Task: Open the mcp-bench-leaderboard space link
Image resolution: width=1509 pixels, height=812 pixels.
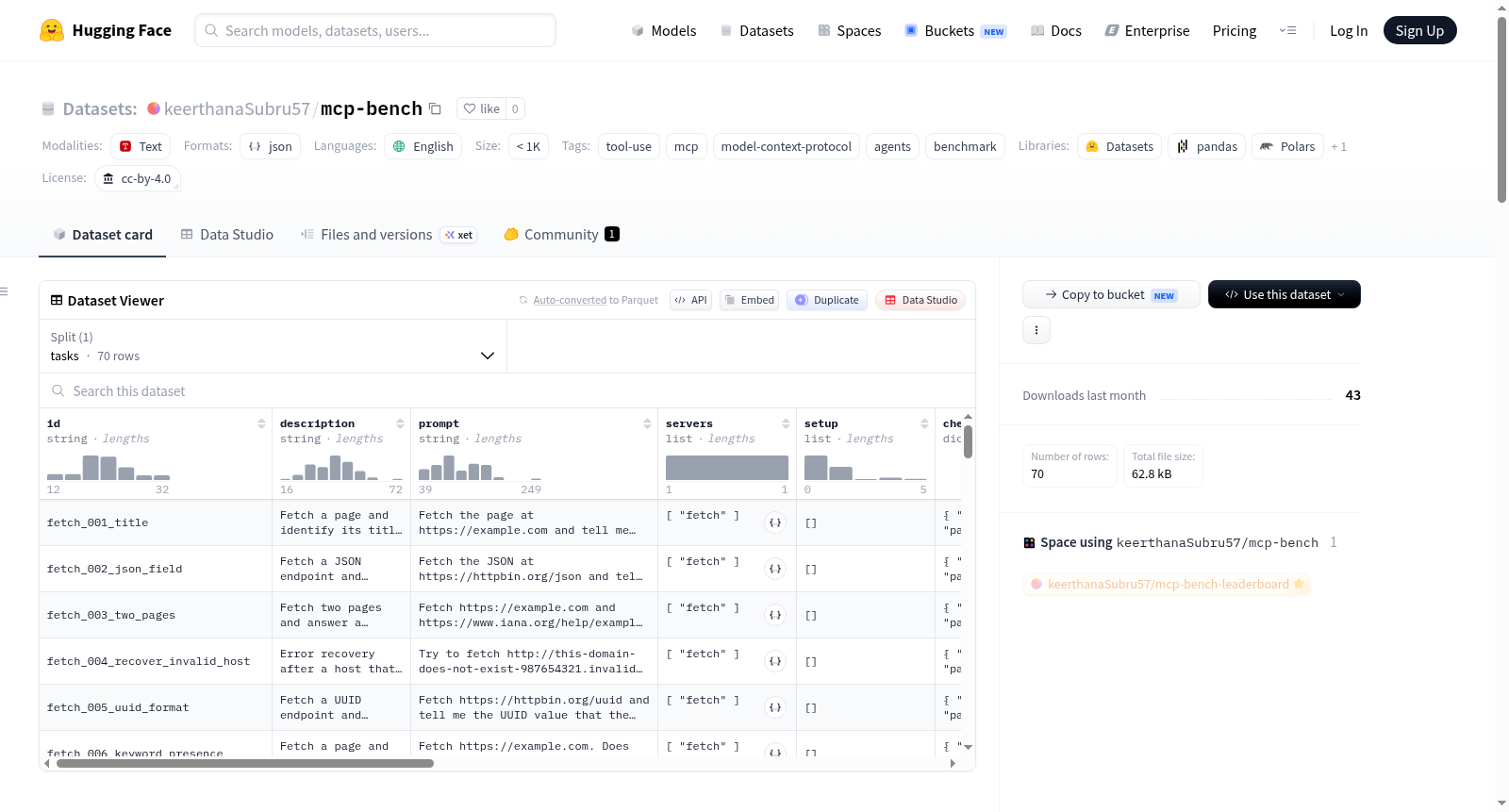Action: click(1168, 584)
